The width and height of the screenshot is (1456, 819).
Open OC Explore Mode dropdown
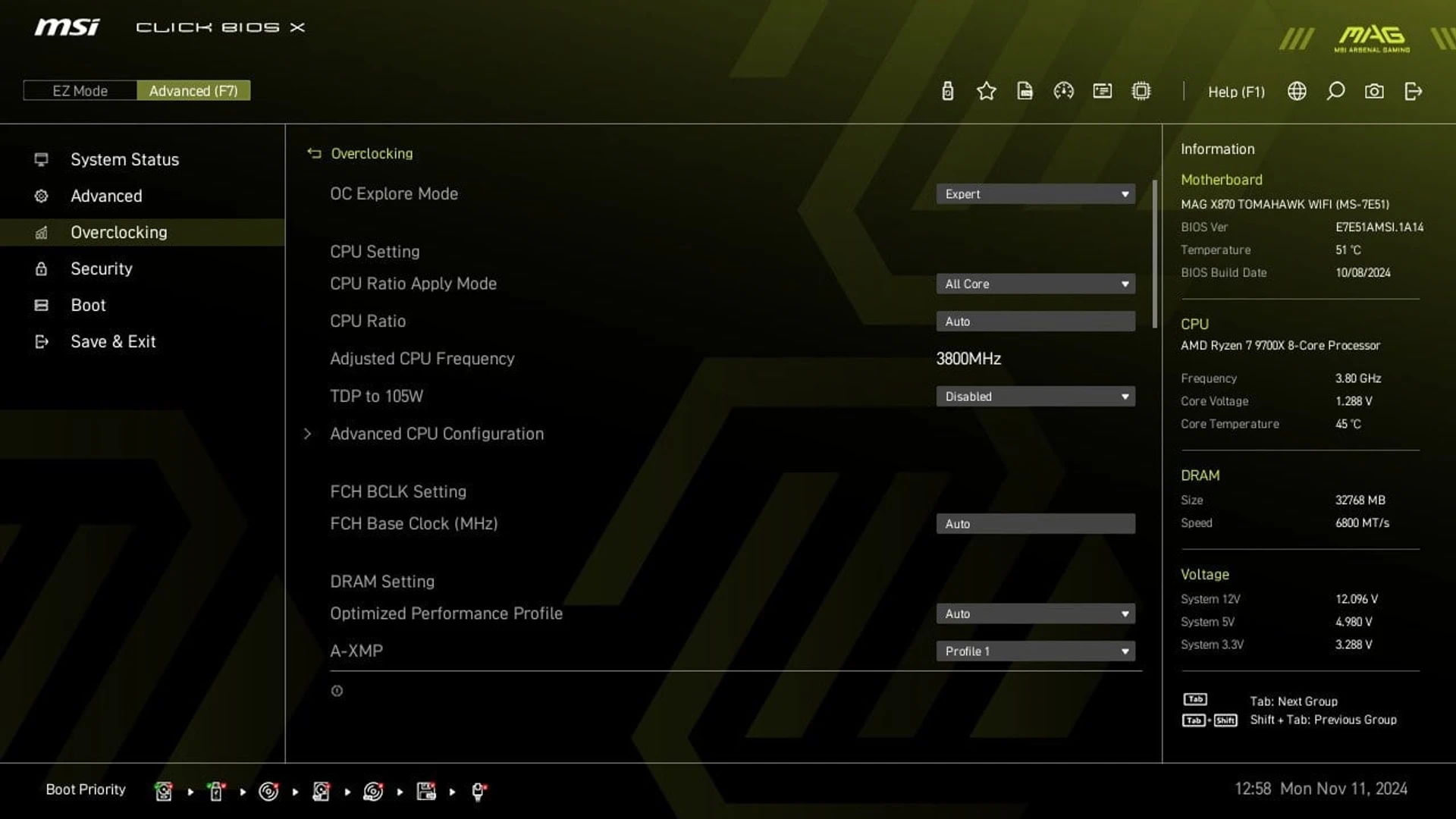pos(1035,194)
